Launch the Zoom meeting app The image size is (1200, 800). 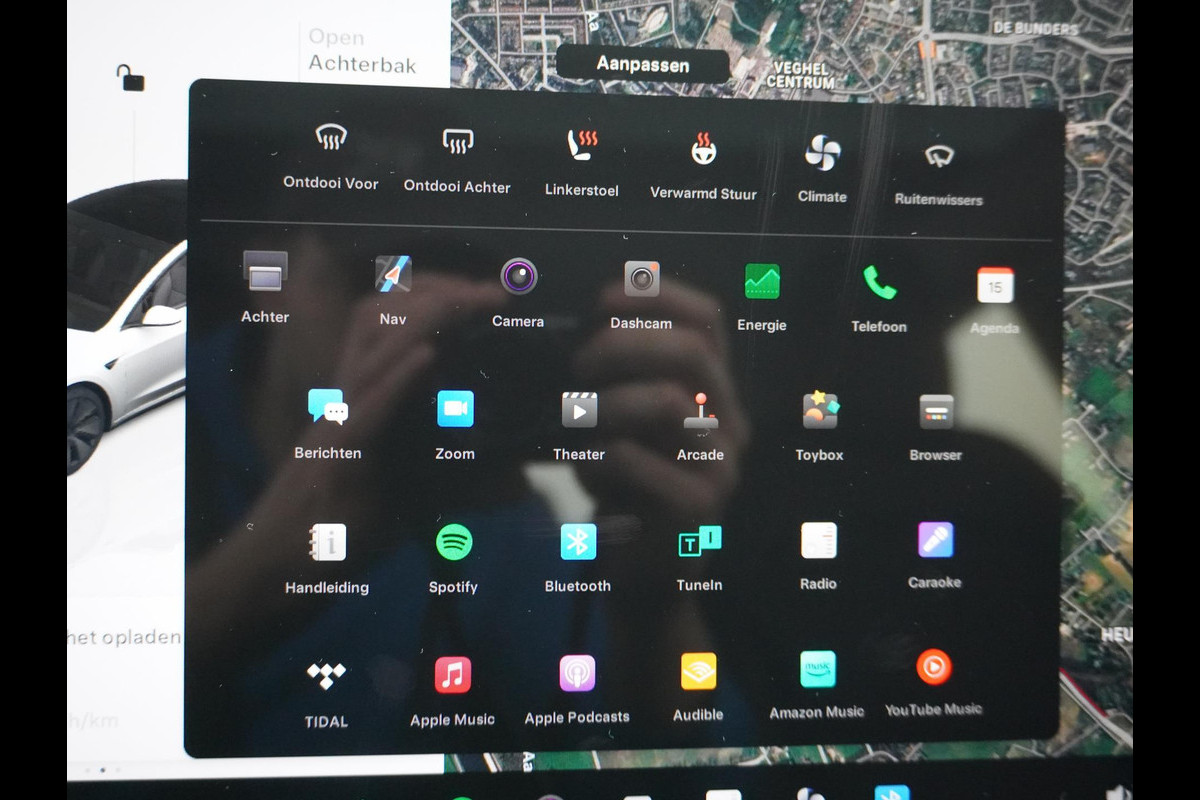(x=455, y=409)
